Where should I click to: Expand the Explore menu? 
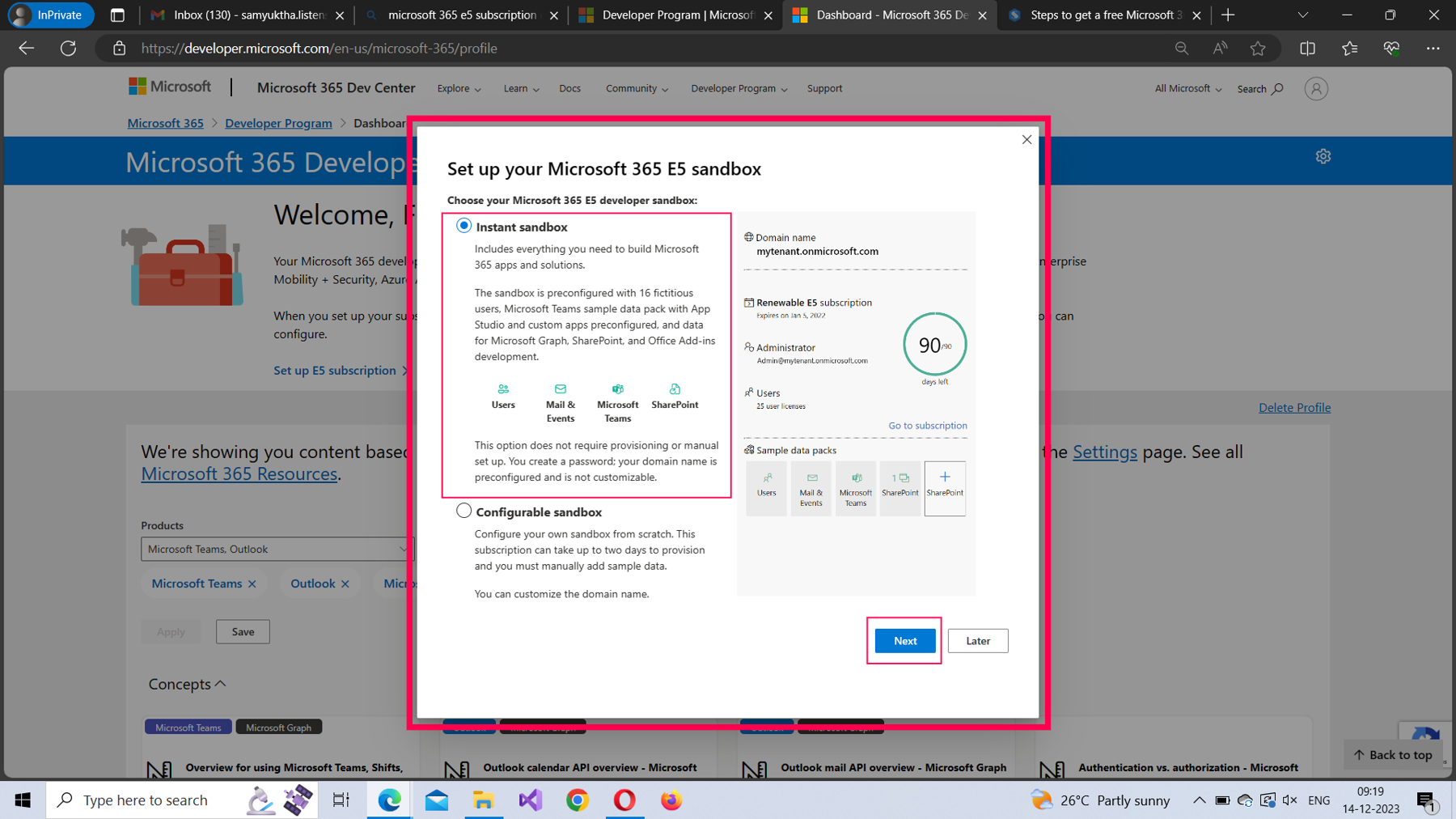pos(459,88)
